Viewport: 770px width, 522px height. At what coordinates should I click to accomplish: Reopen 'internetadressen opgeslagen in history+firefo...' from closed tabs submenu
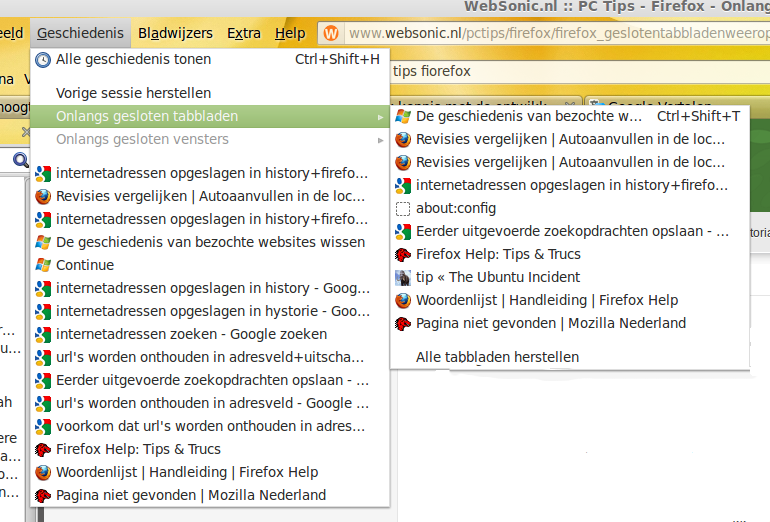coord(570,185)
